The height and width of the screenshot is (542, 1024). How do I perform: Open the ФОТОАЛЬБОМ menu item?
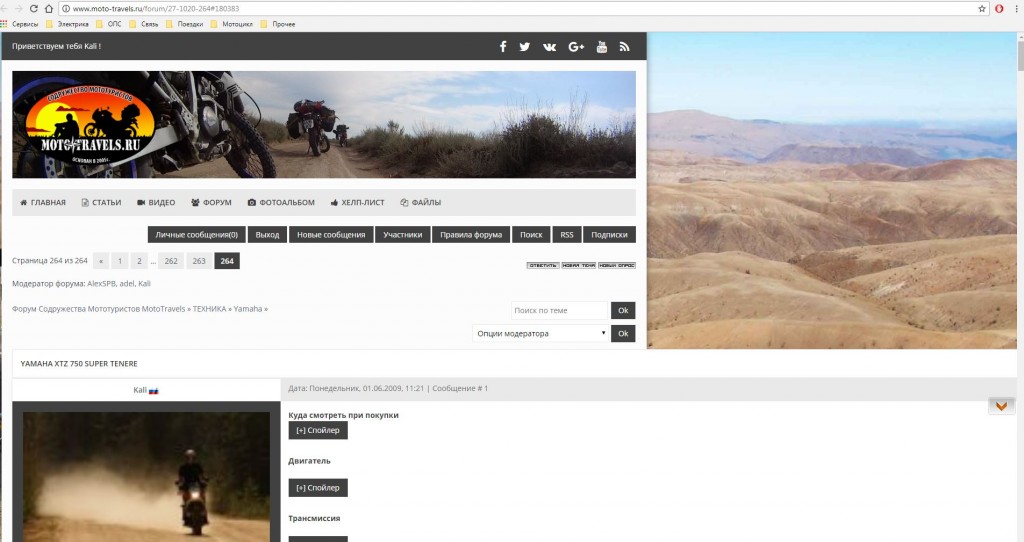pyautogui.click(x=281, y=202)
